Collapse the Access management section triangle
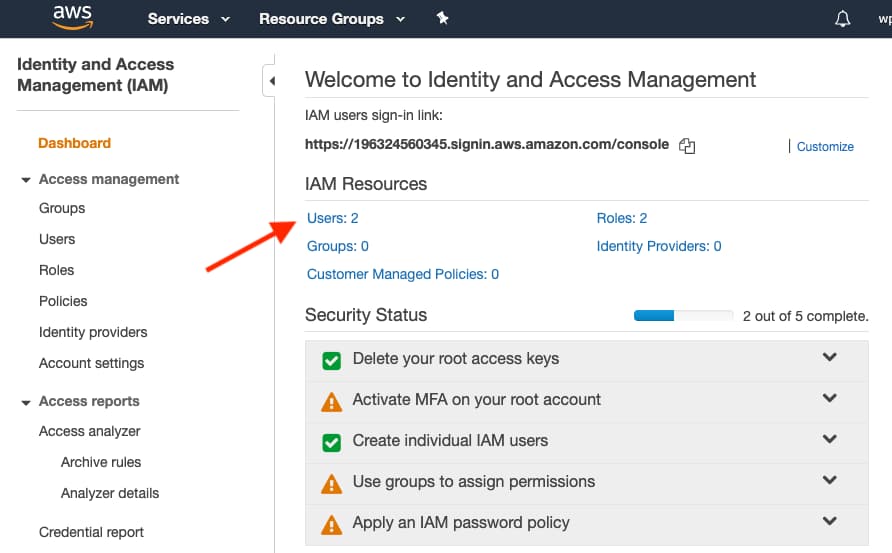 26,180
